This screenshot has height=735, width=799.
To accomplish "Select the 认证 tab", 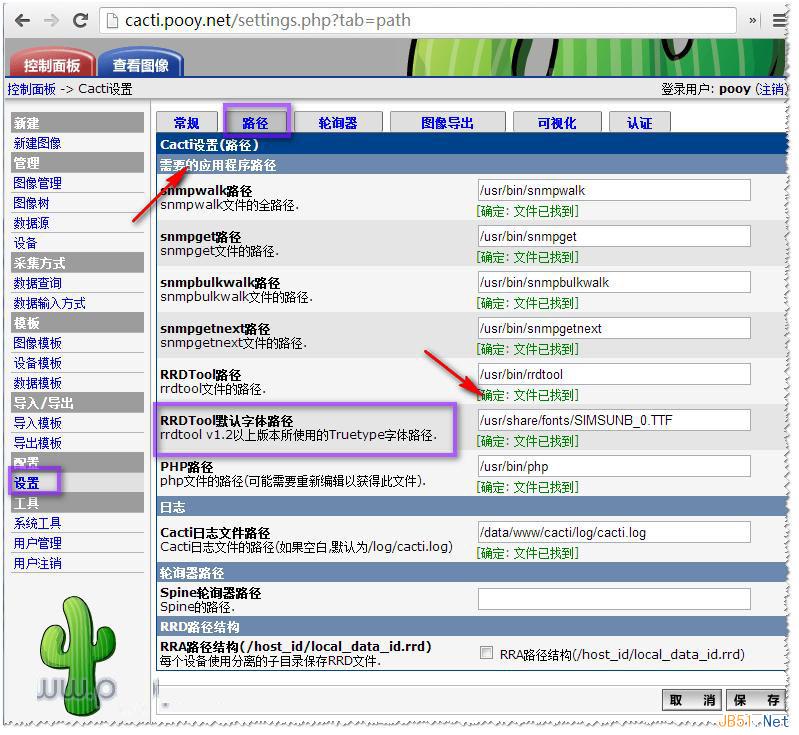I will tap(639, 123).
